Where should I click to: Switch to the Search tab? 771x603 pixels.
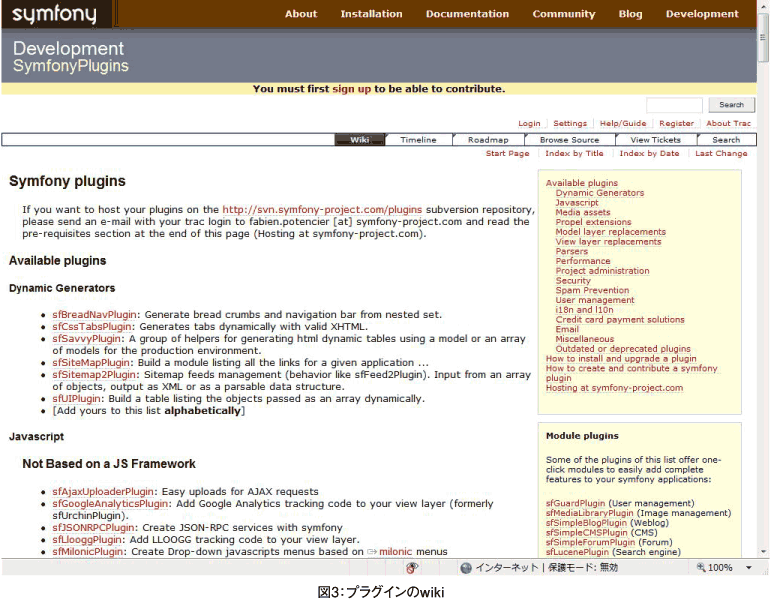point(726,140)
